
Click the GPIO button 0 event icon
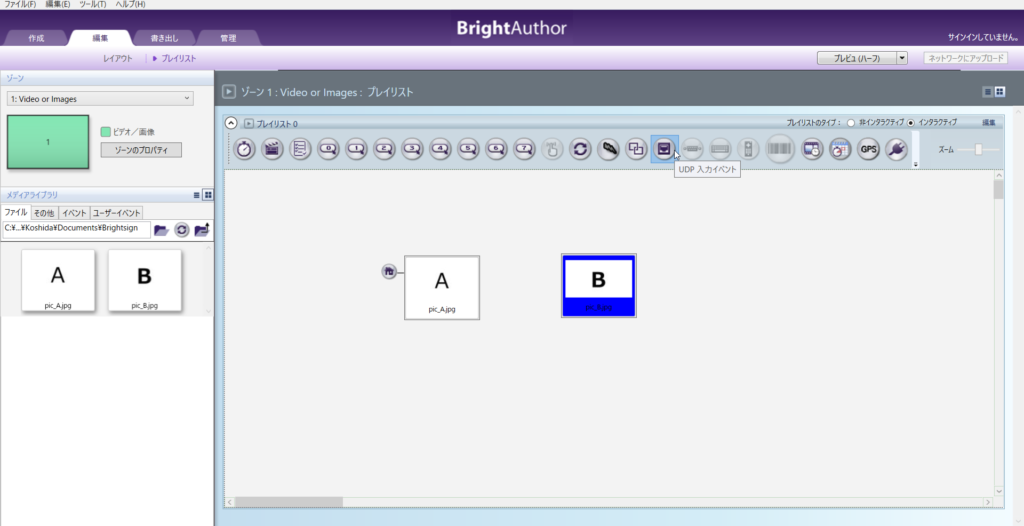tap(328, 149)
